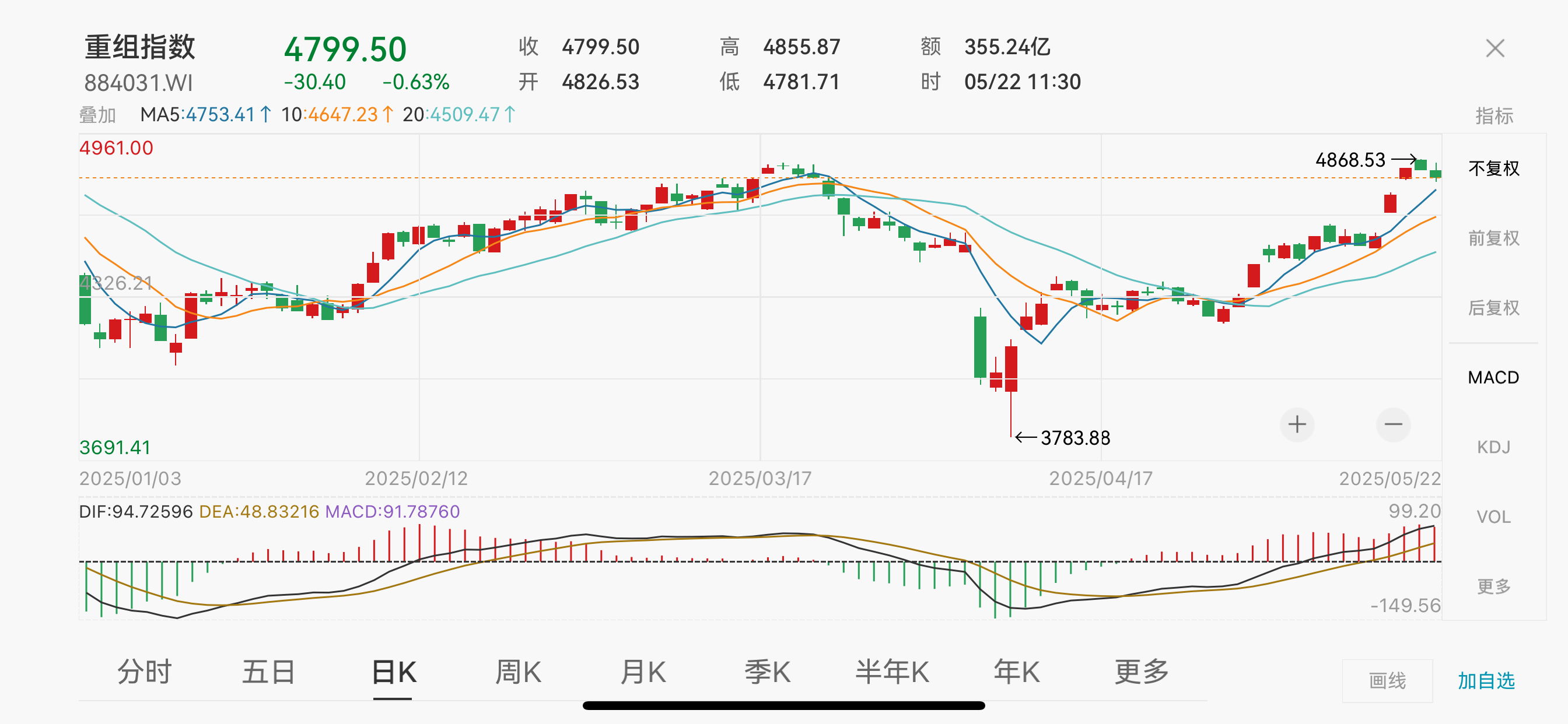Switch to 半年K tab
This screenshot has height=724, width=1568.
(x=892, y=672)
